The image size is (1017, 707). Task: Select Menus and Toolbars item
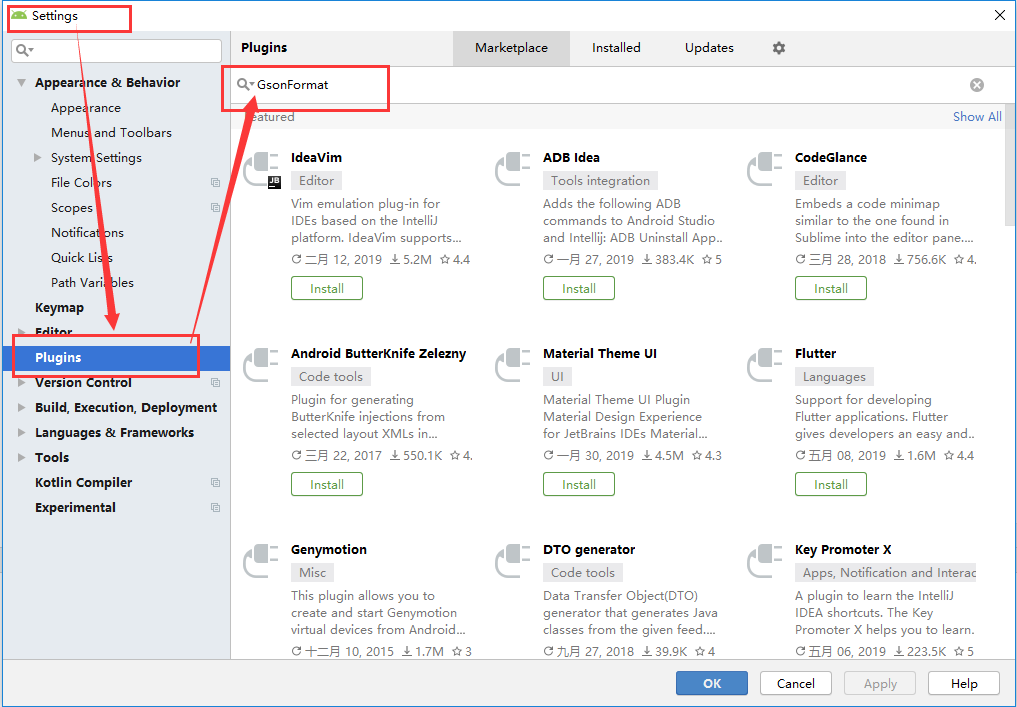(112, 132)
